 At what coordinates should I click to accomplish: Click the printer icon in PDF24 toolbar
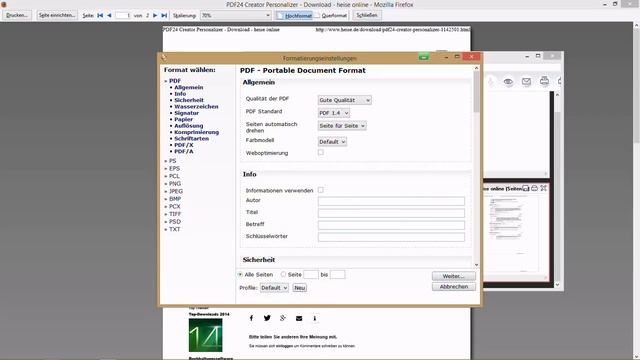544,81
